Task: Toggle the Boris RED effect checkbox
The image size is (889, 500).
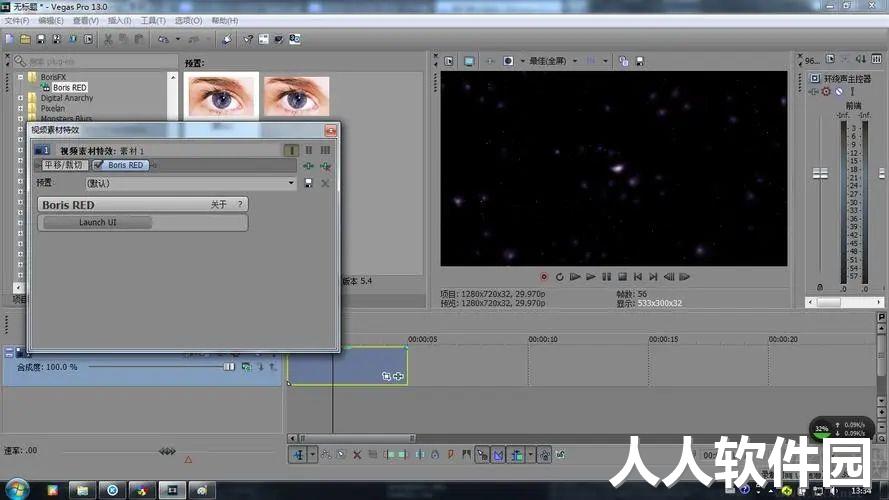Action: [x=99, y=165]
